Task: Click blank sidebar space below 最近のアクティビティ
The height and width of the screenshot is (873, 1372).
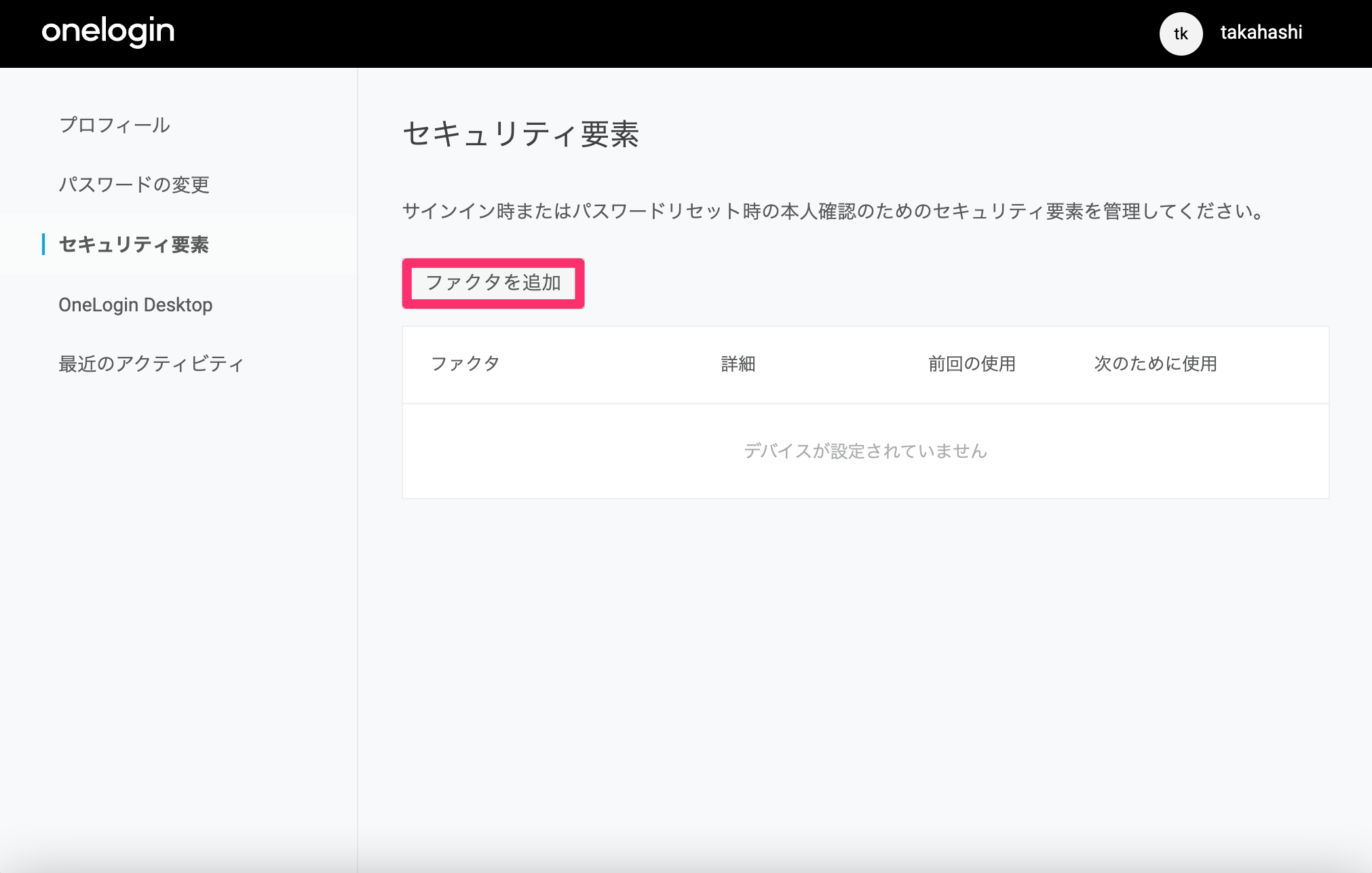Action: pyautogui.click(x=178, y=610)
